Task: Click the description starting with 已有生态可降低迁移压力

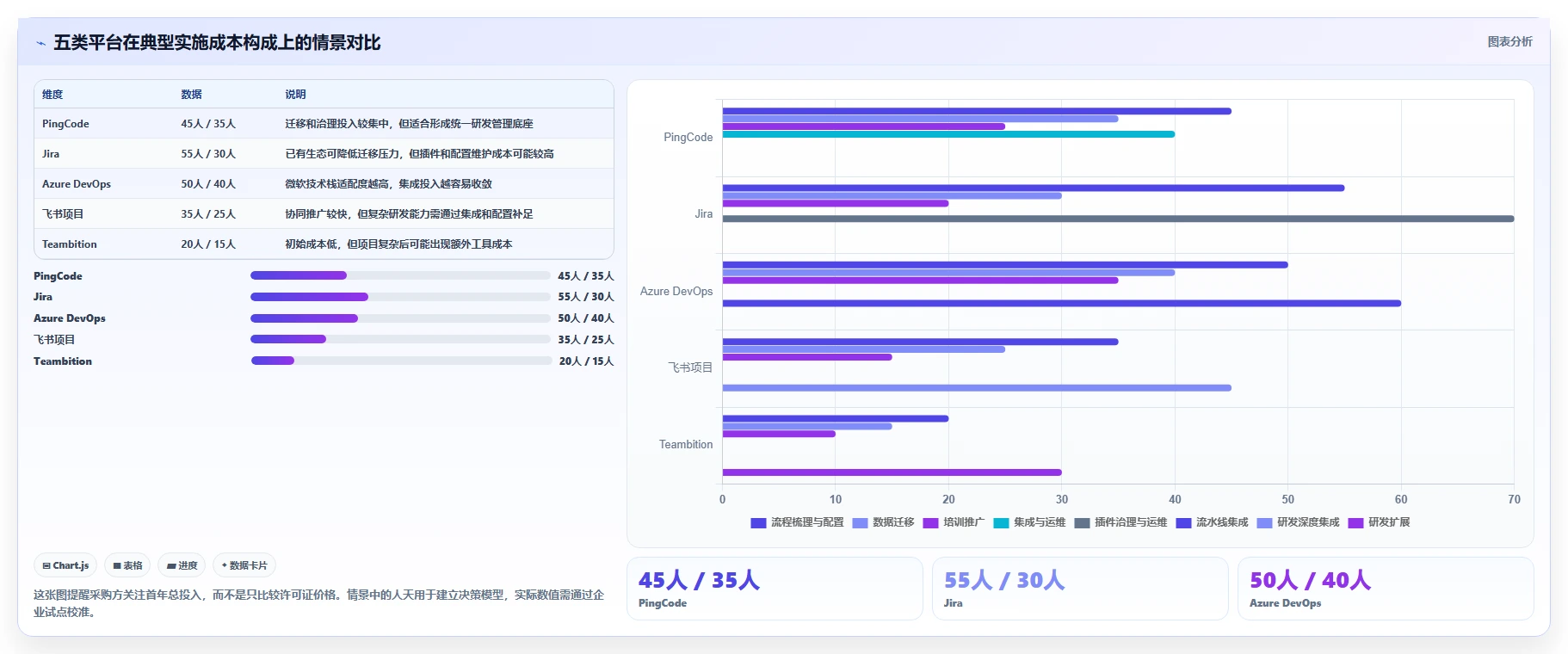Action: click(419, 154)
